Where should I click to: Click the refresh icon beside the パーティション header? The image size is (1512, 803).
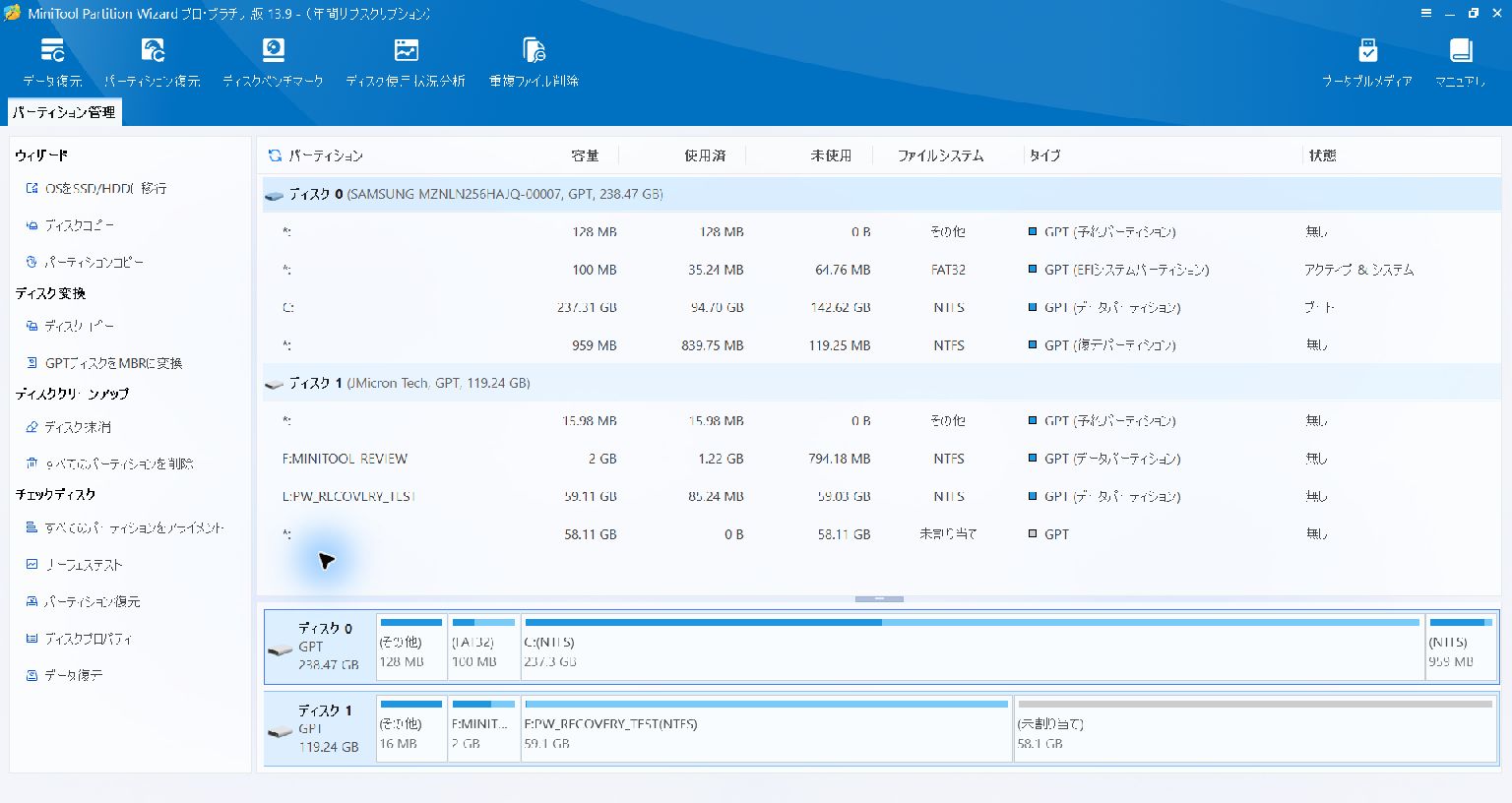click(x=275, y=155)
